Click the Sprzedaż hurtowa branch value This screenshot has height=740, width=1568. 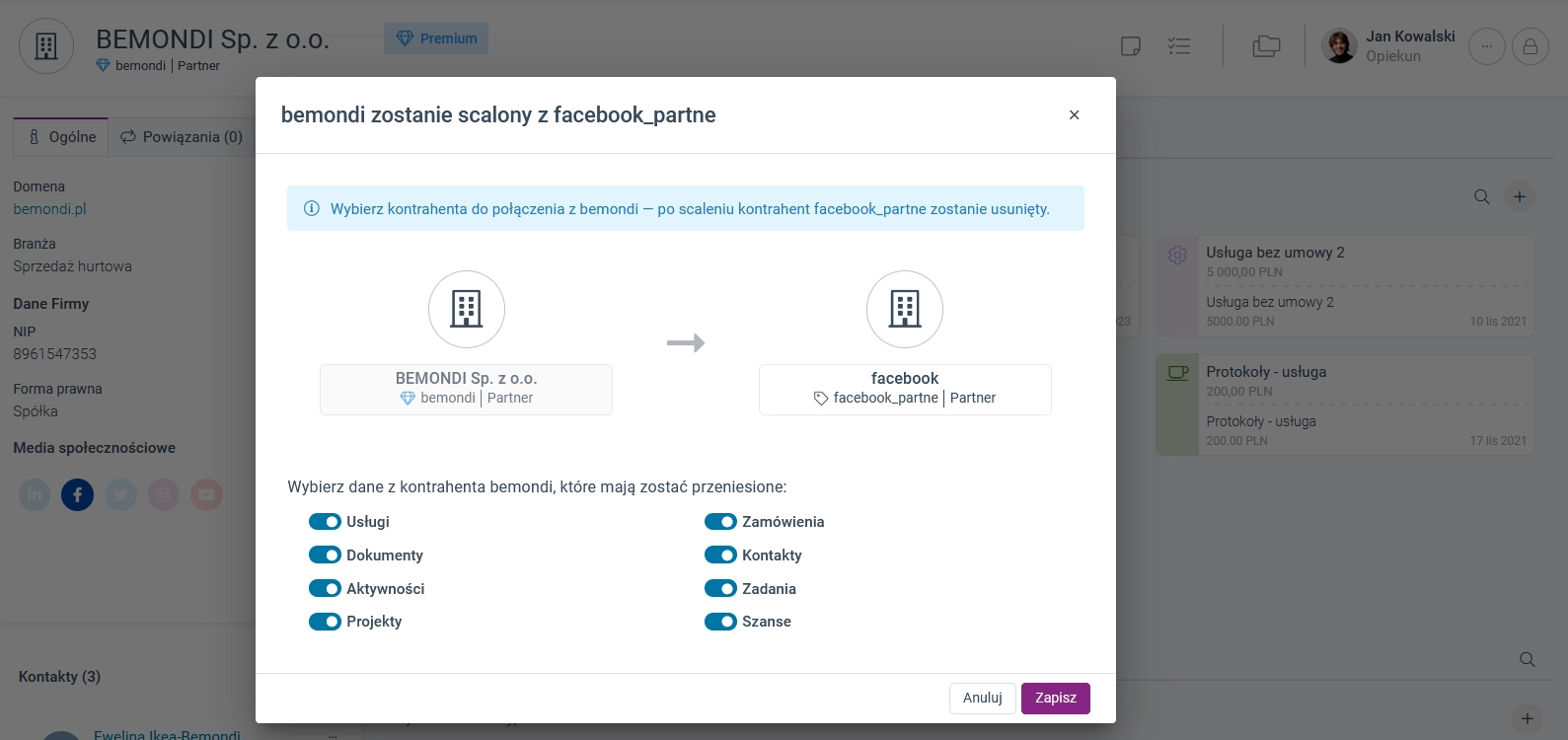[72, 266]
